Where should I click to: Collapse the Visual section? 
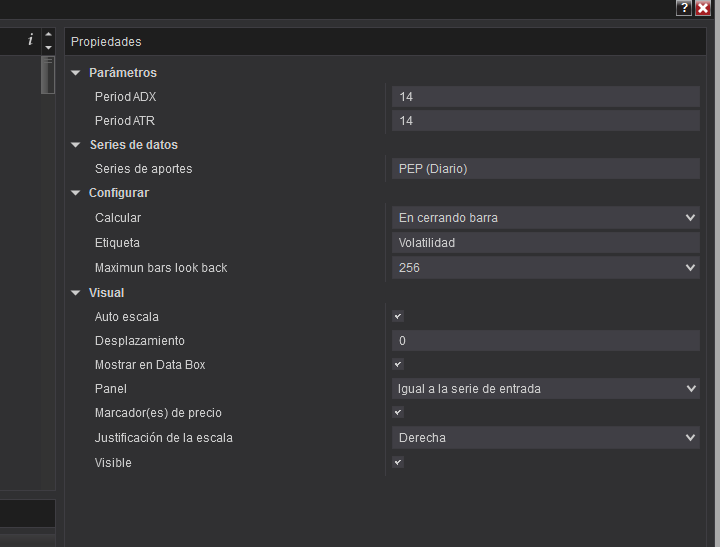tap(76, 293)
